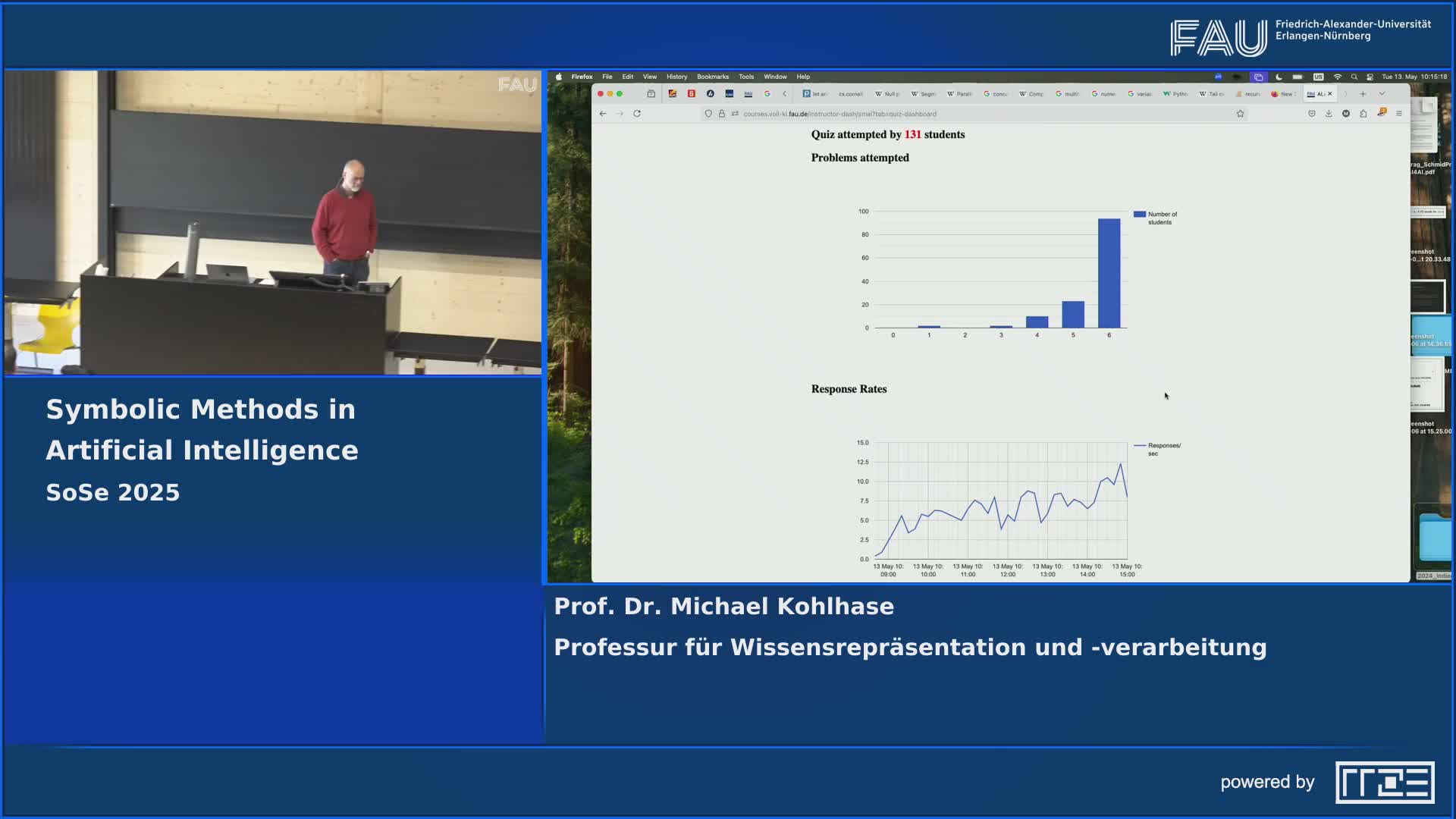This screenshot has height=819, width=1456.
Task: Toggle Do Not Disturb moon icon
Action: pos(1279,77)
